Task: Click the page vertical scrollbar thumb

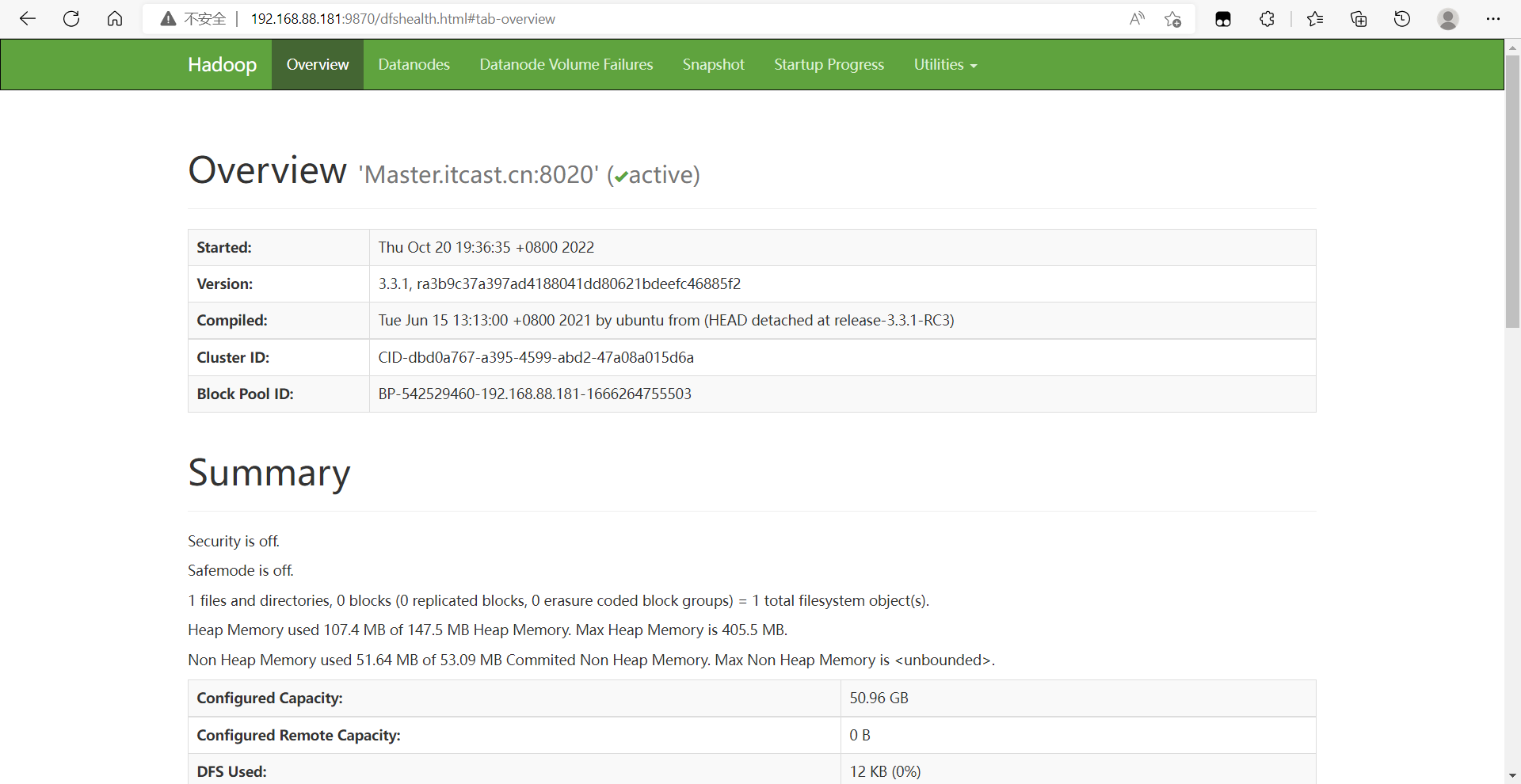Action: [1513, 191]
